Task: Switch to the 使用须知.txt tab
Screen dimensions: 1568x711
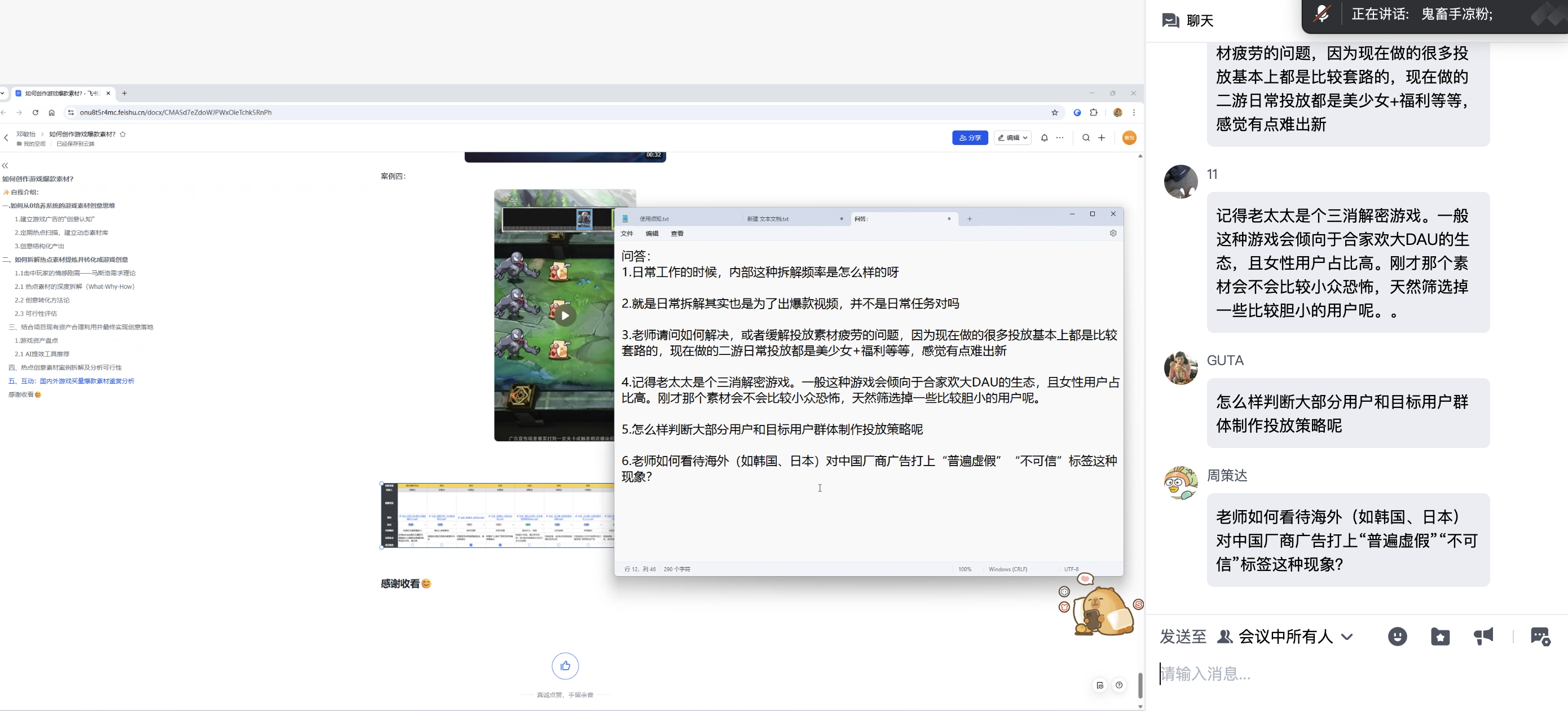Action: 654,219
